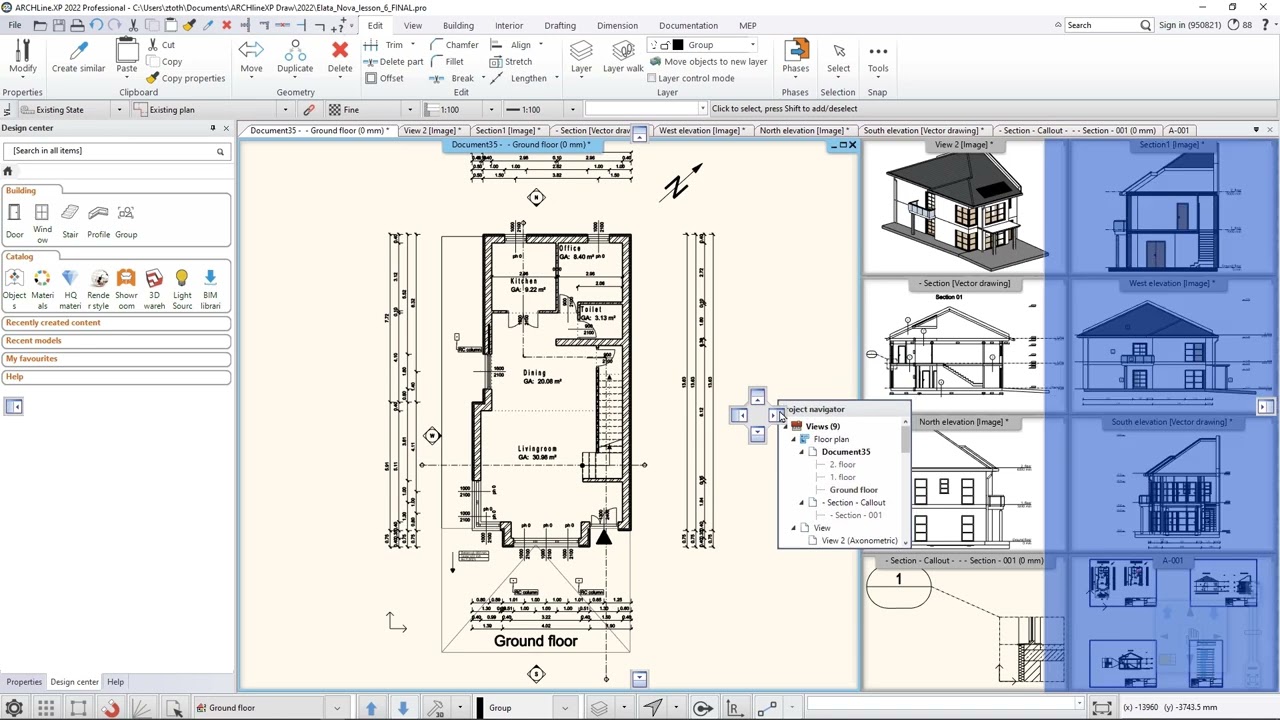The image size is (1280, 720).
Task: Click Sign in (950821)
Action: coord(1190,25)
